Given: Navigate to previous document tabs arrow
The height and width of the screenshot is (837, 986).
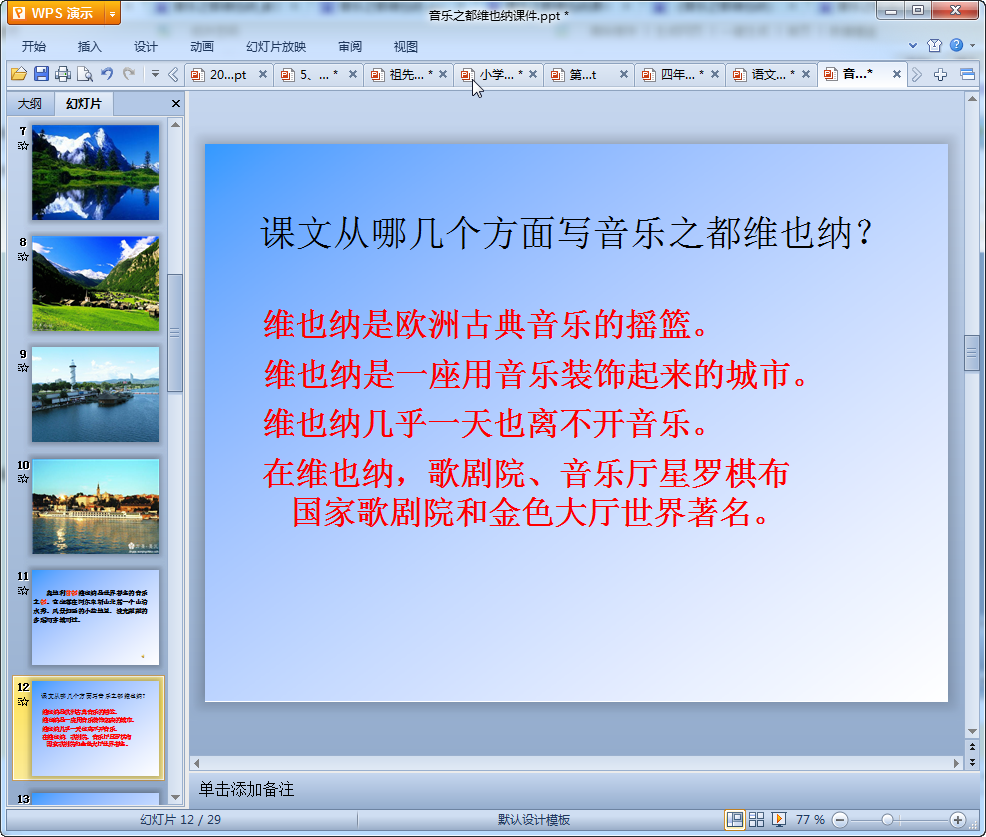Looking at the screenshot, I should pyautogui.click(x=174, y=75).
